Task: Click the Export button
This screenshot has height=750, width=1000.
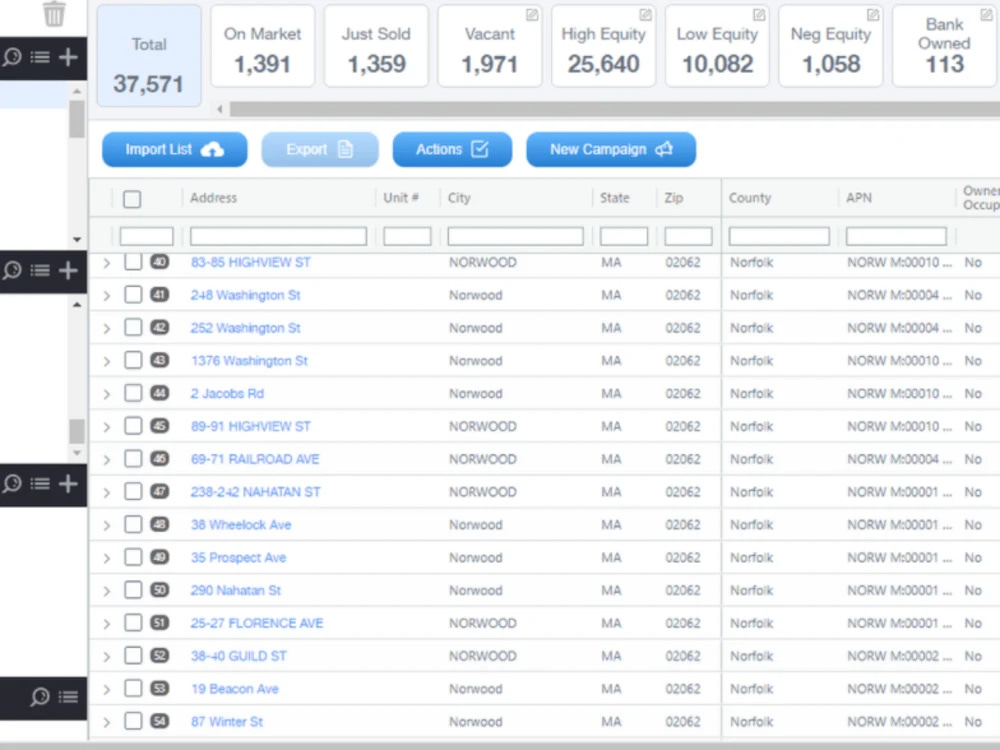Action: click(x=320, y=149)
